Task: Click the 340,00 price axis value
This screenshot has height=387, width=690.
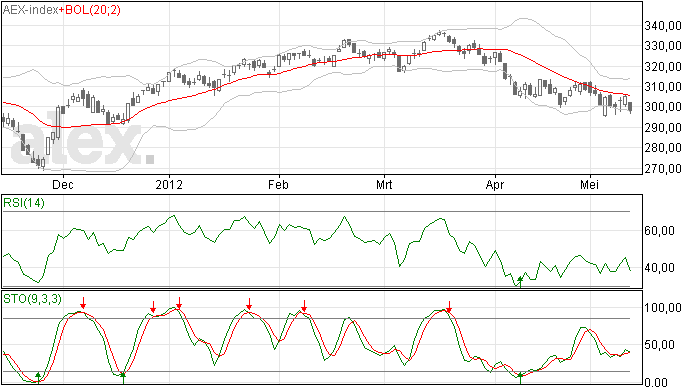Action: 663,26
